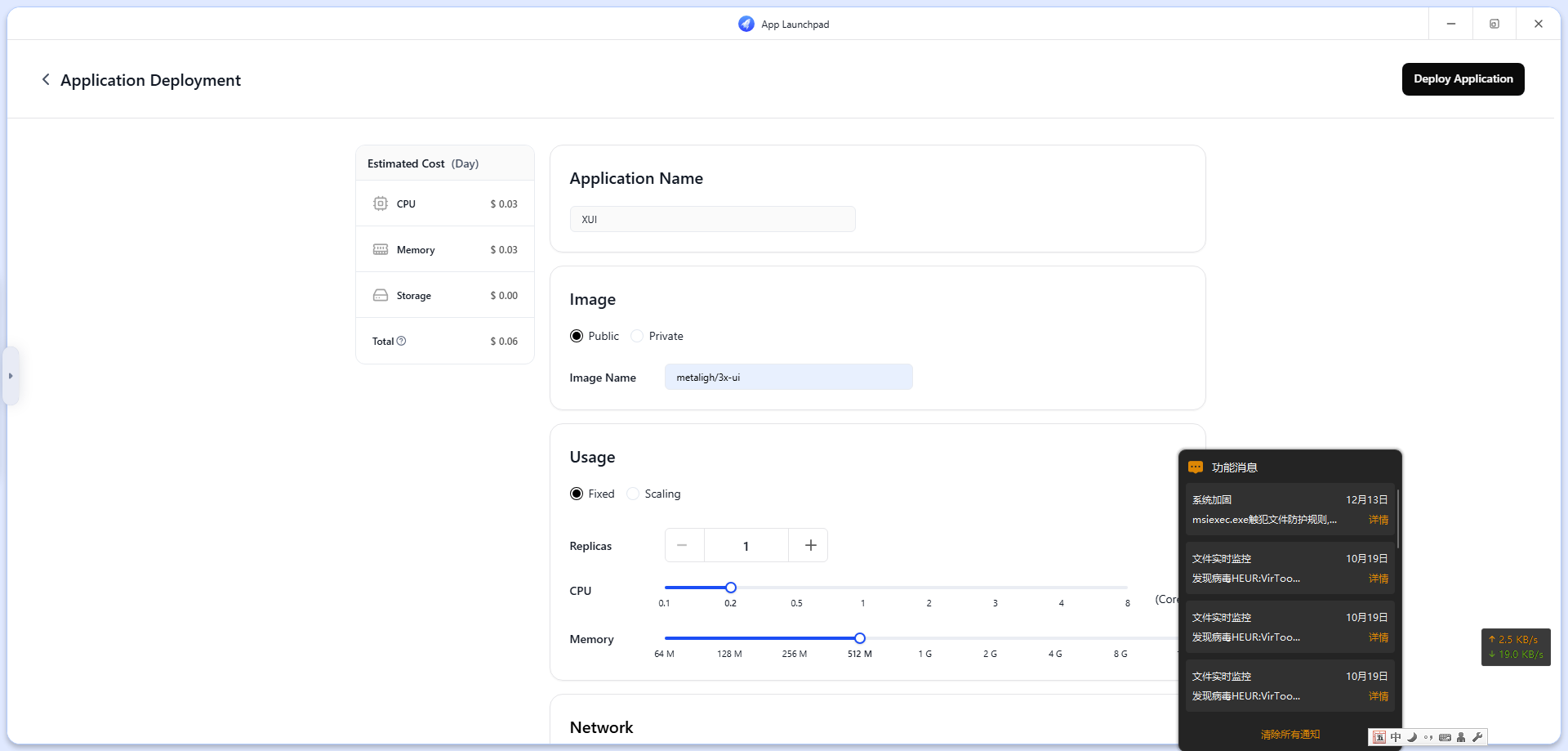Click the 0.5 mark under CPU slider
The width and height of the screenshot is (1568, 751).
796,603
